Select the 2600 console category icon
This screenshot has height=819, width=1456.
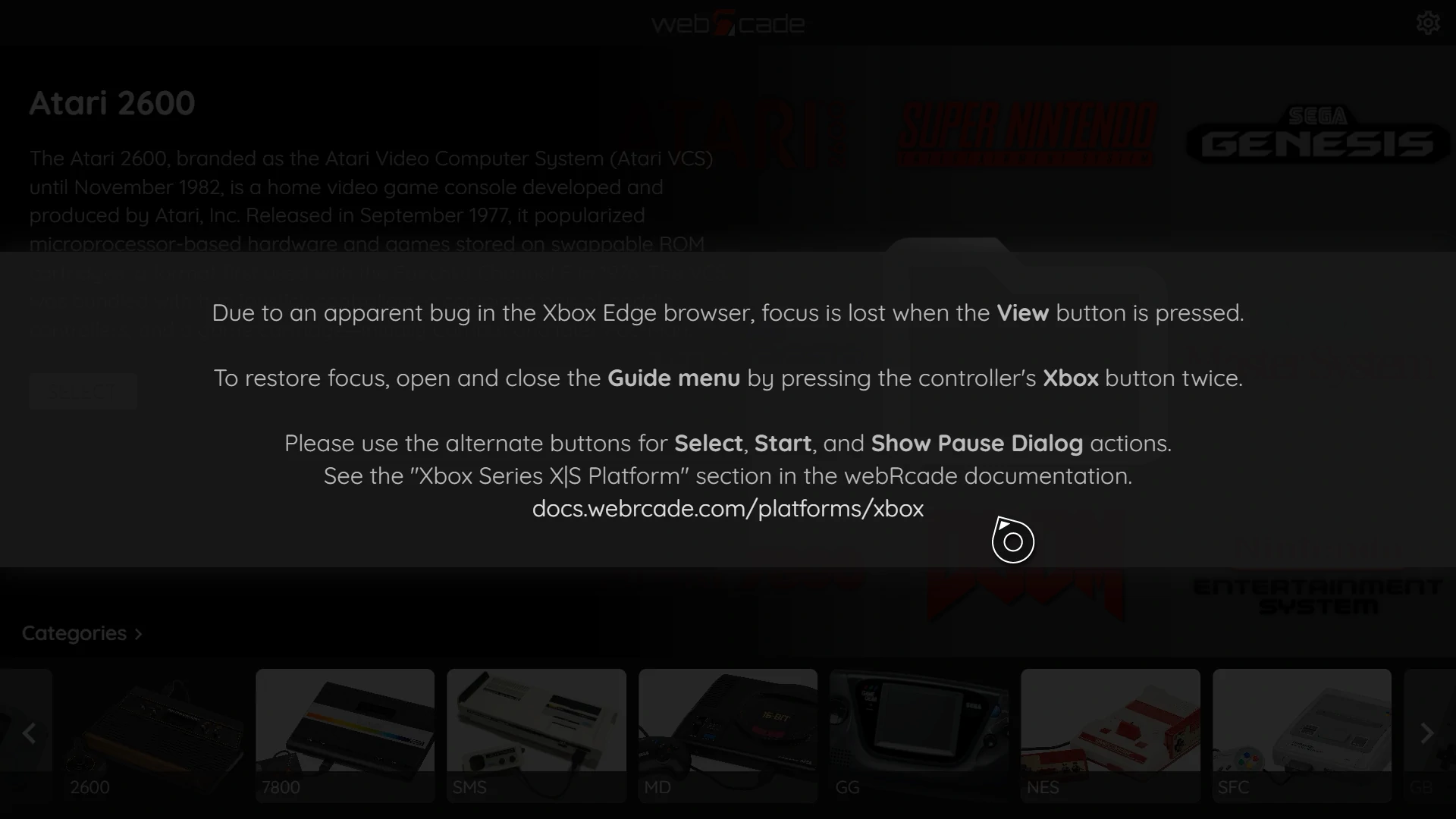(155, 735)
